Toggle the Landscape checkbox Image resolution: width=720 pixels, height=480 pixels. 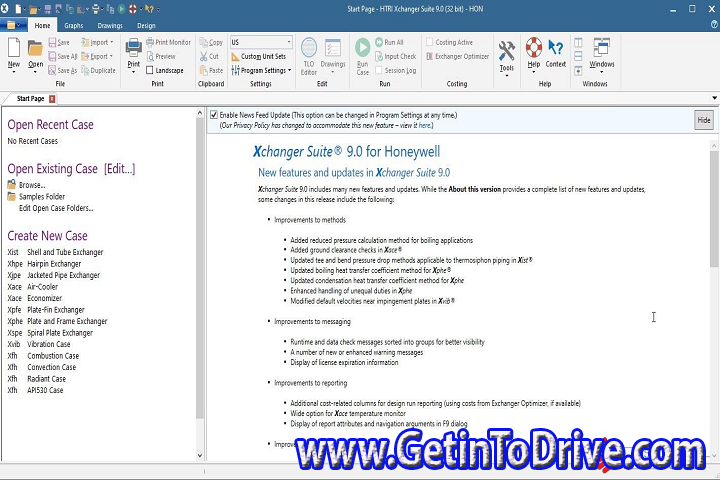pos(150,70)
